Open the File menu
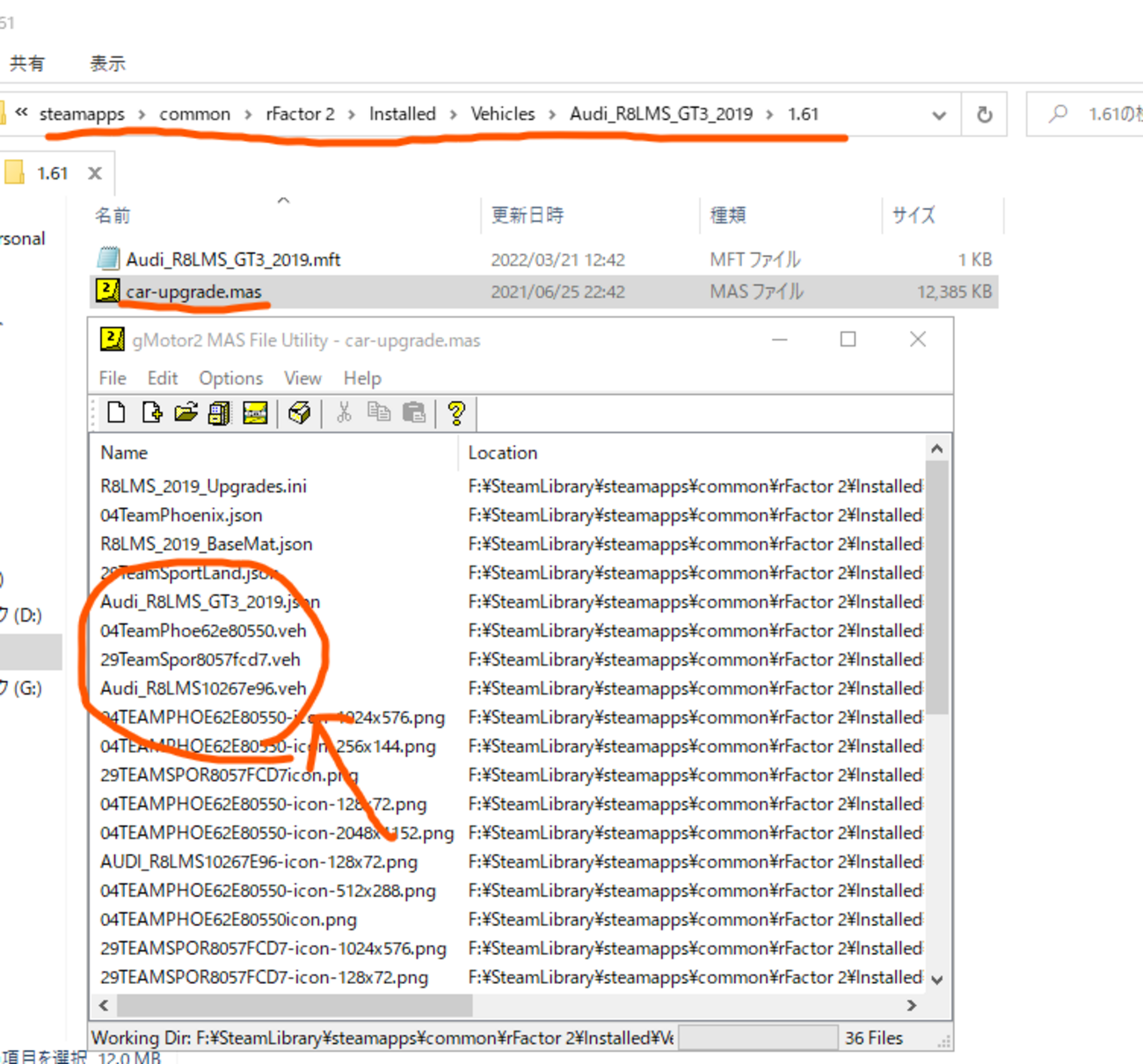The height and width of the screenshot is (1064, 1143). [113, 378]
